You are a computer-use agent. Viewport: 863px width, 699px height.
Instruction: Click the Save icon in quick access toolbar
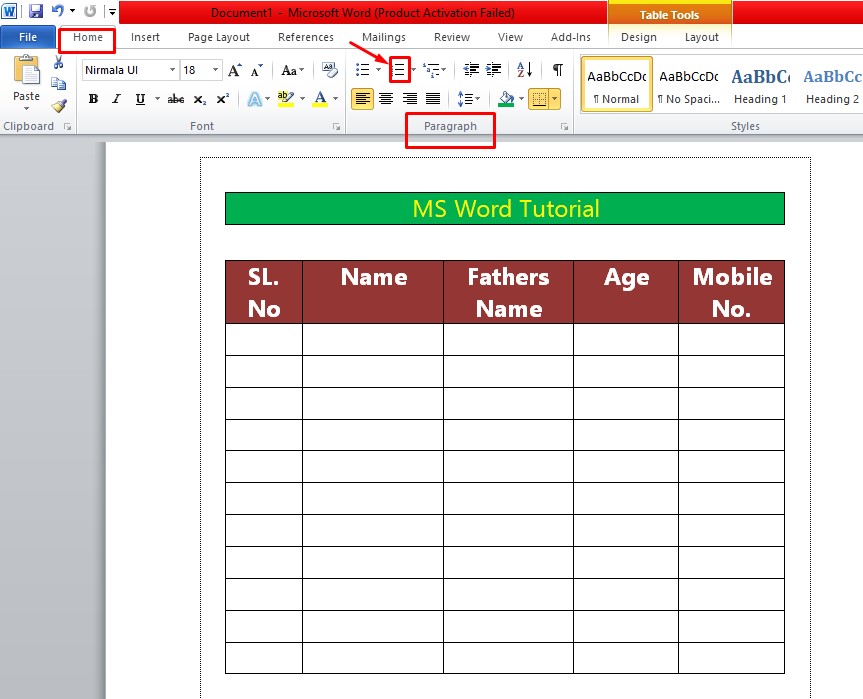tap(36, 10)
